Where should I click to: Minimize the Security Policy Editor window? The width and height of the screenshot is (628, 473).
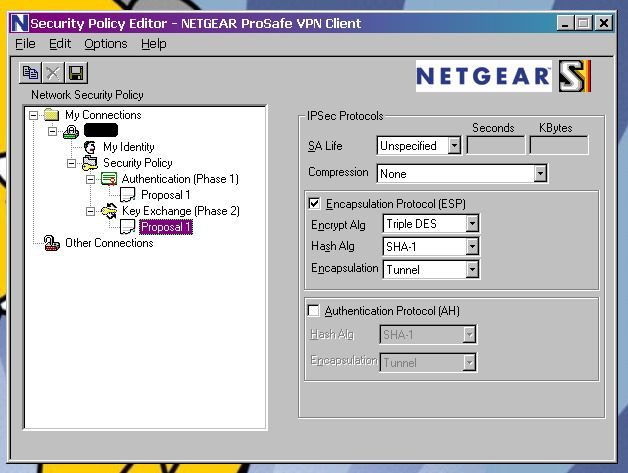[x=565, y=23]
